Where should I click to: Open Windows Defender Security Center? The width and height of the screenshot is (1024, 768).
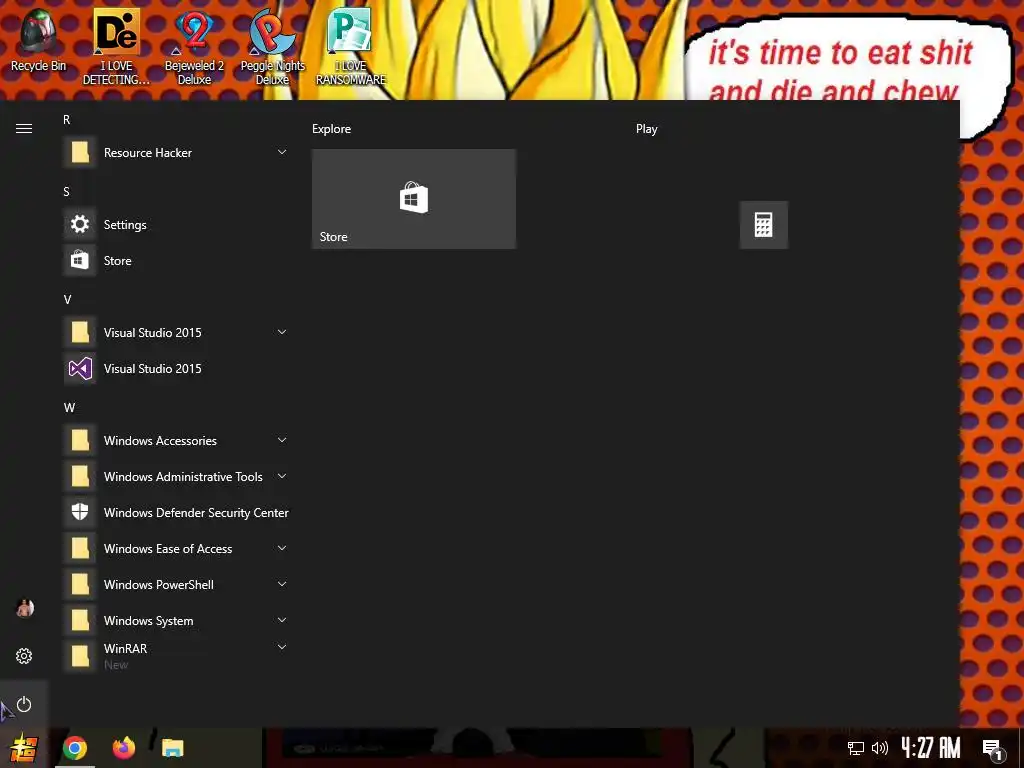(176, 513)
